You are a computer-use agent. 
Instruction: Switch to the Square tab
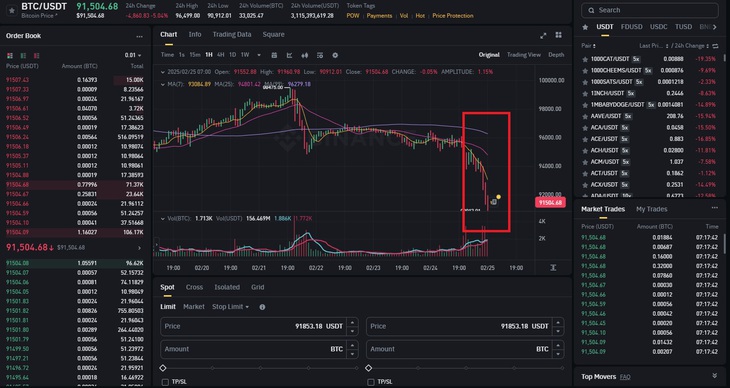[x=273, y=34]
